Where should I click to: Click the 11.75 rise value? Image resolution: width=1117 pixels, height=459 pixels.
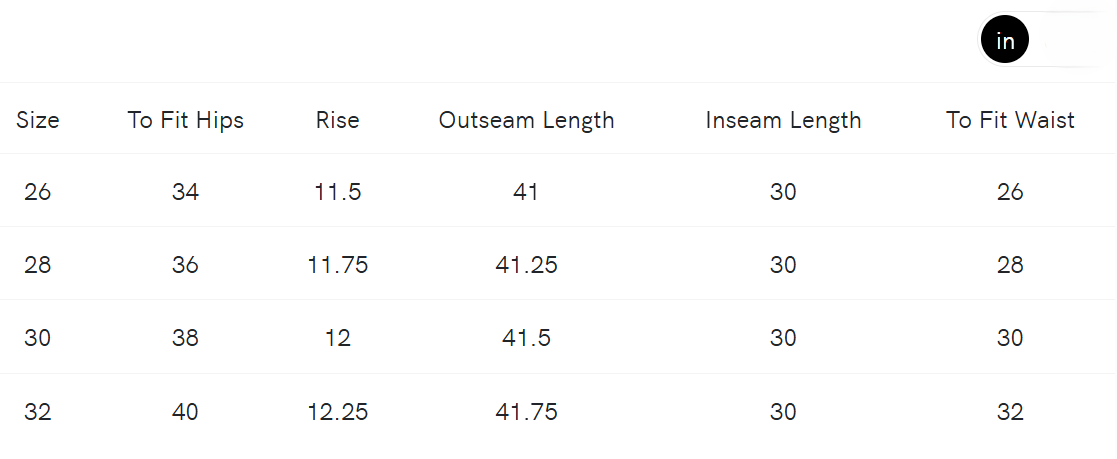pos(338,265)
